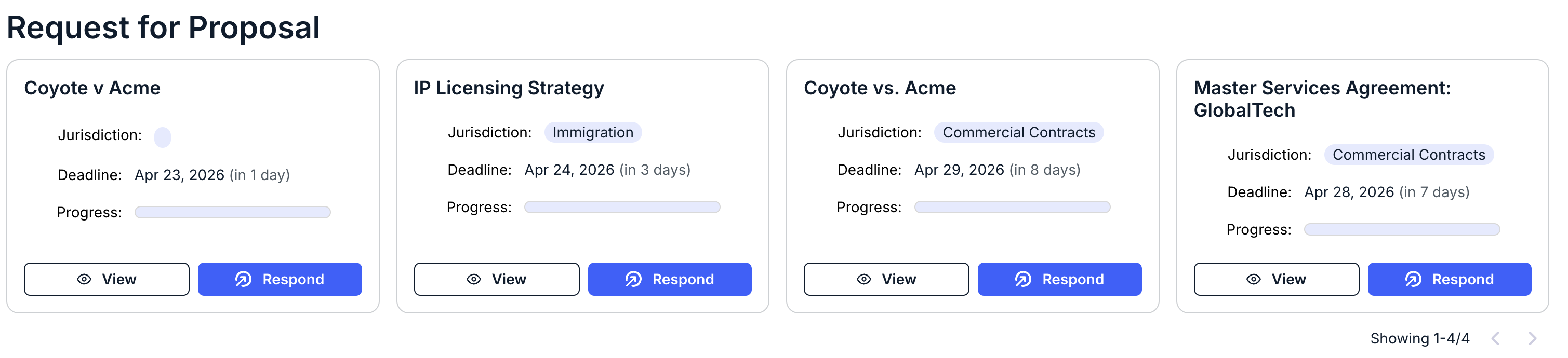Click eye icon on Master Services Agreement card

(x=1253, y=279)
